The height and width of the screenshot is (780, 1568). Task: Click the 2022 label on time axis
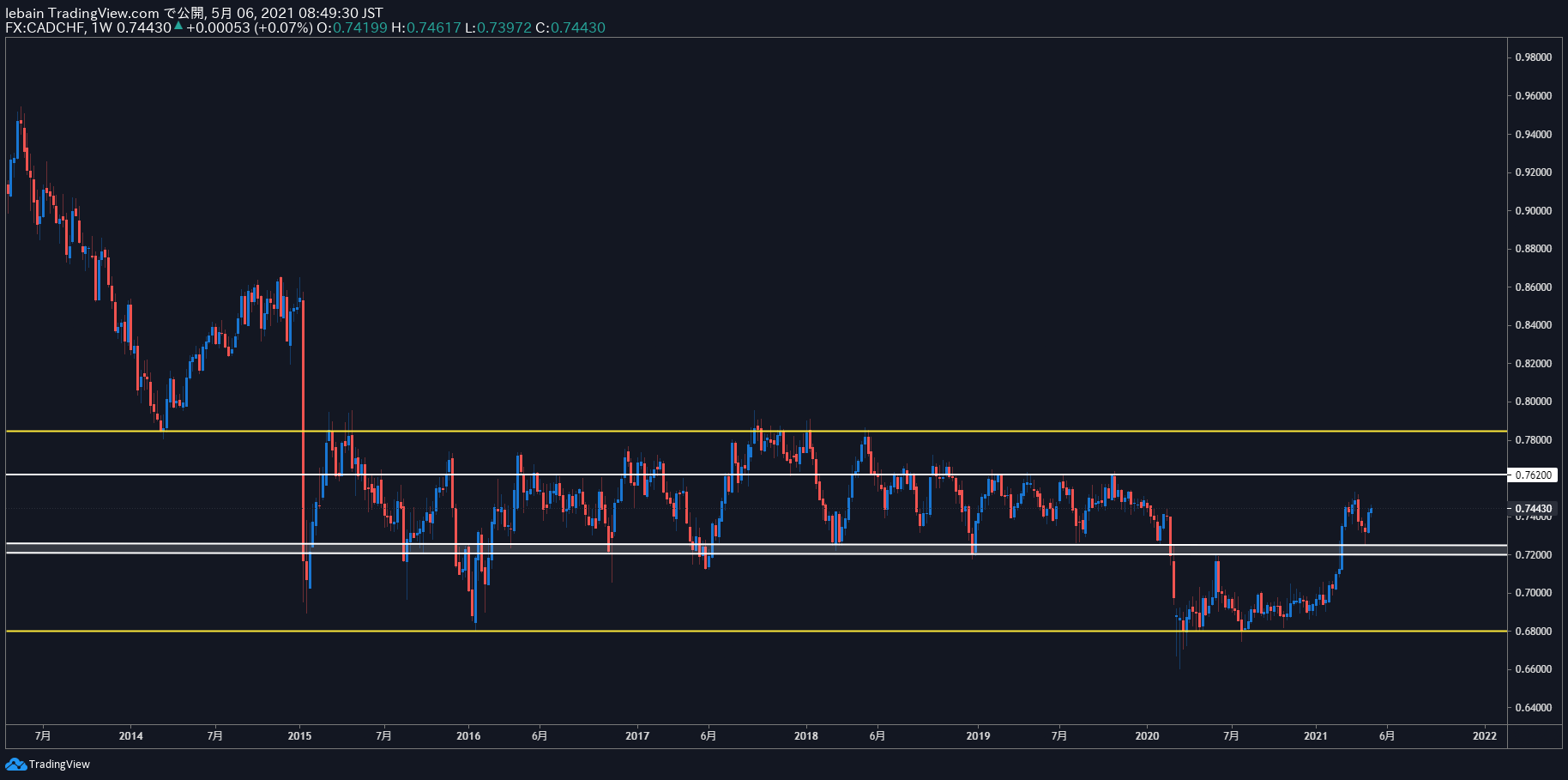[1485, 736]
